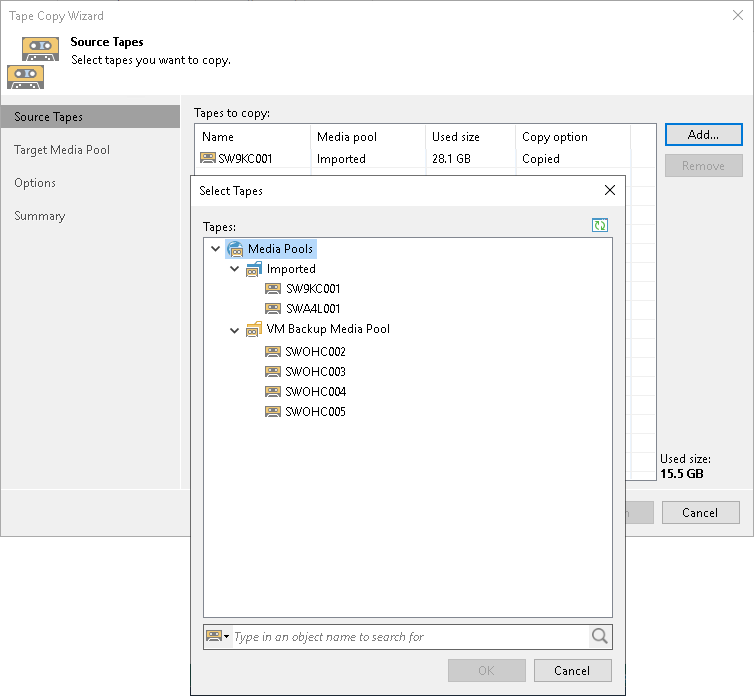Click tape icon beside SW9KC001 in tree
The width and height of the screenshot is (754, 696).
click(273, 289)
